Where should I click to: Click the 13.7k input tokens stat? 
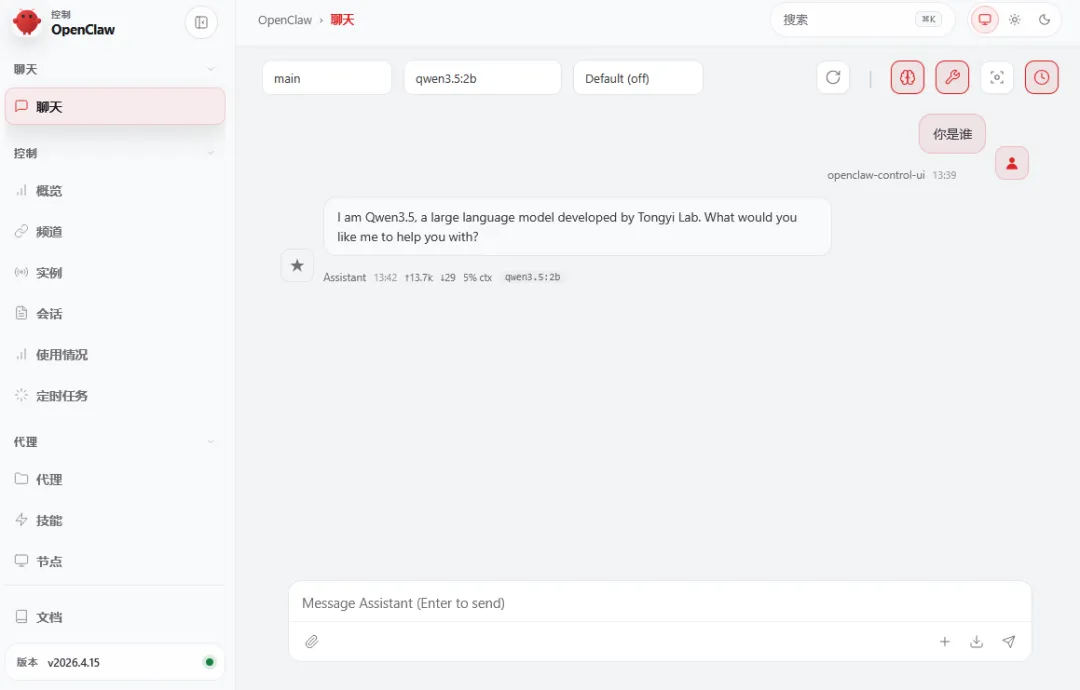click(419, 278)
